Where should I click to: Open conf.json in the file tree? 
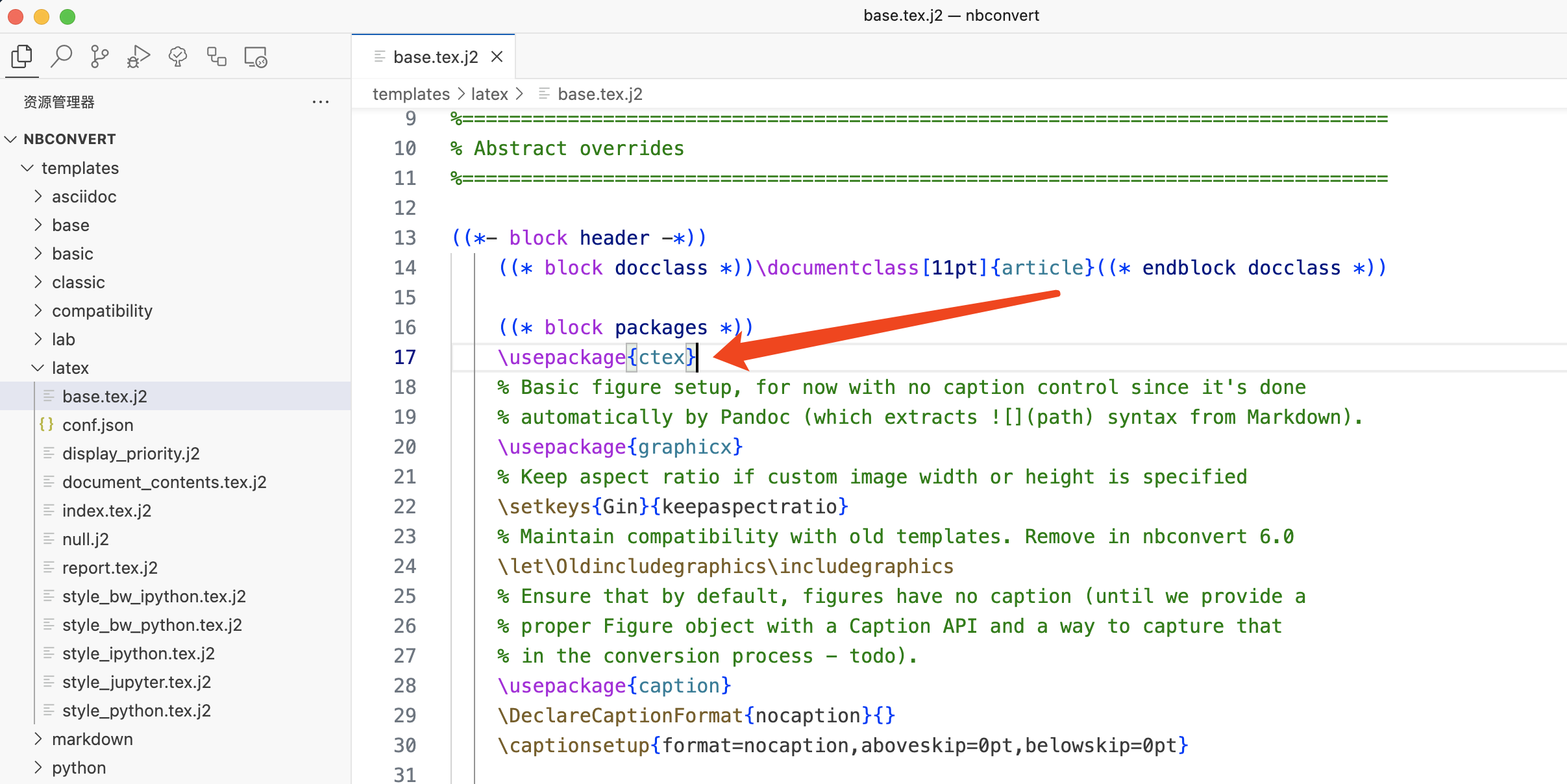point(97,425)
